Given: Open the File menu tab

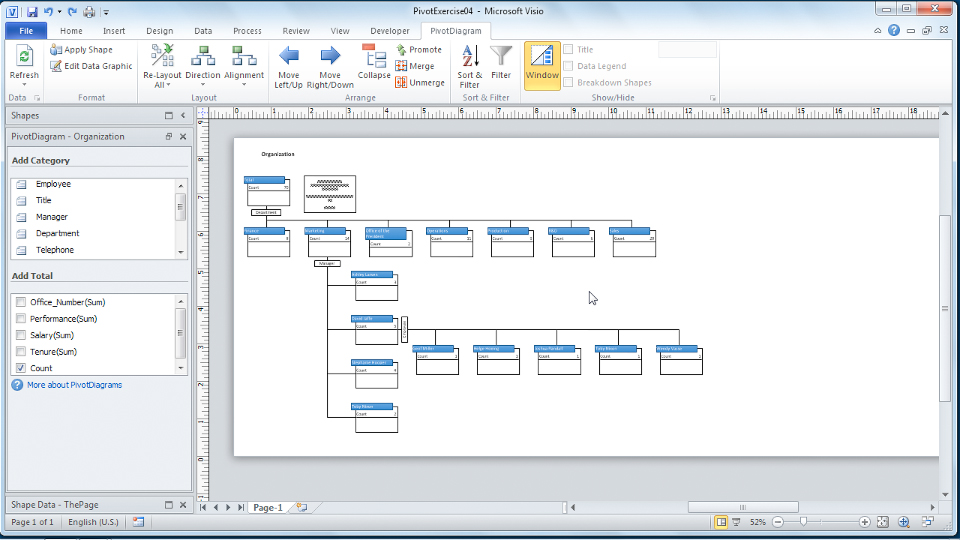Looking at the screenshot, I should pos(26,31).
